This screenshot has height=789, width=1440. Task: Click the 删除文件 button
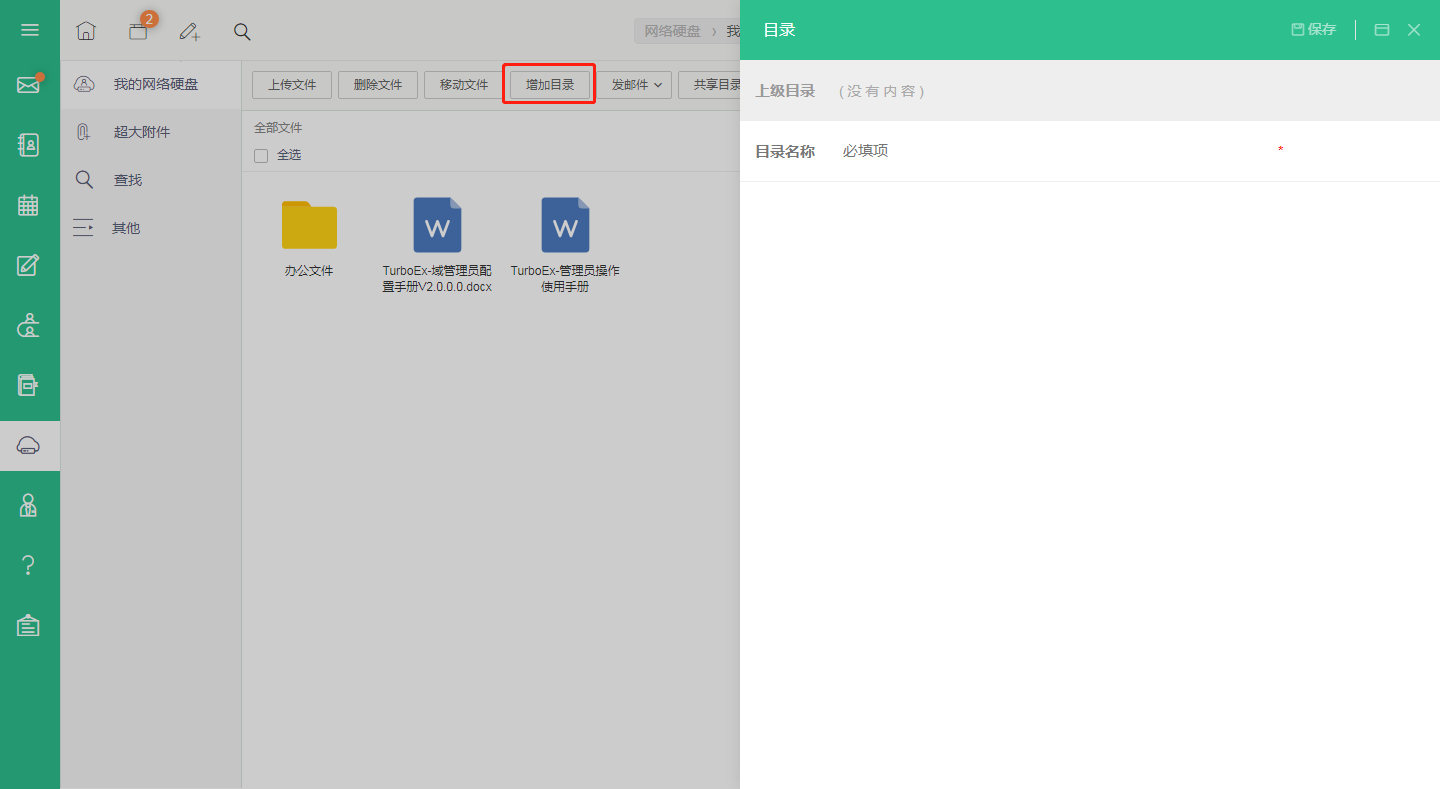coord(378,85)
